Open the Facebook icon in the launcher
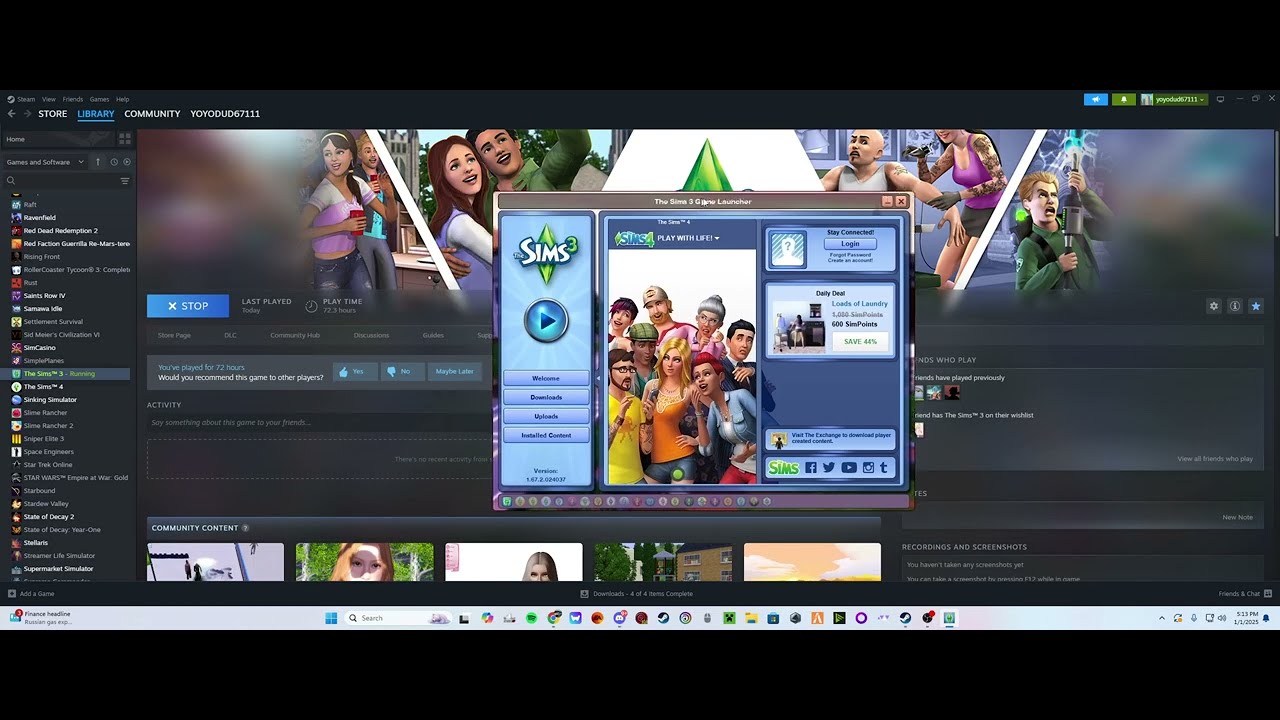Screen dimensions: 1280x720 click(811, 467)
